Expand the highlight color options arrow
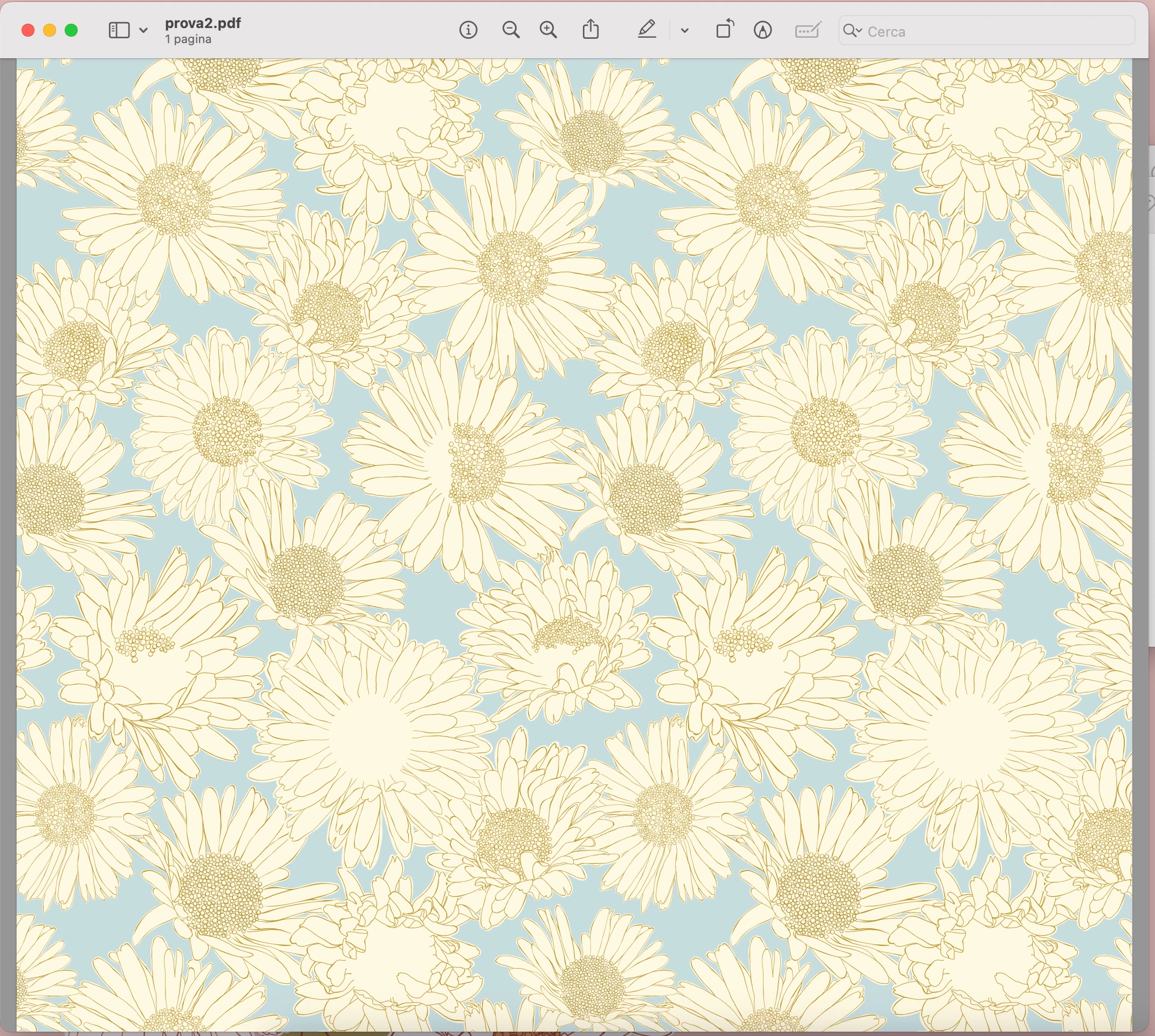 685,31
